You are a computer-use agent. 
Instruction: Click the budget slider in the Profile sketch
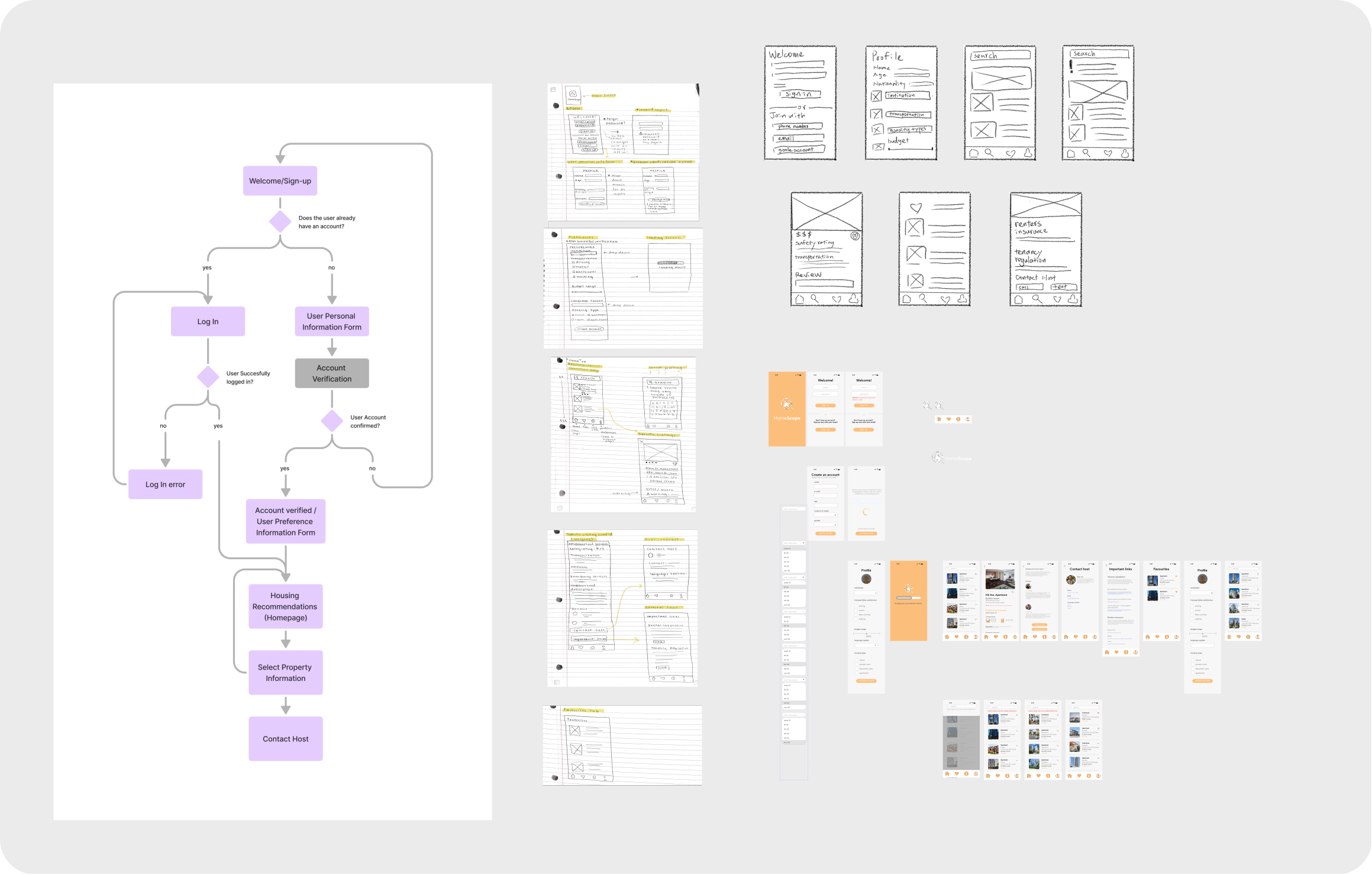(911, 148)
